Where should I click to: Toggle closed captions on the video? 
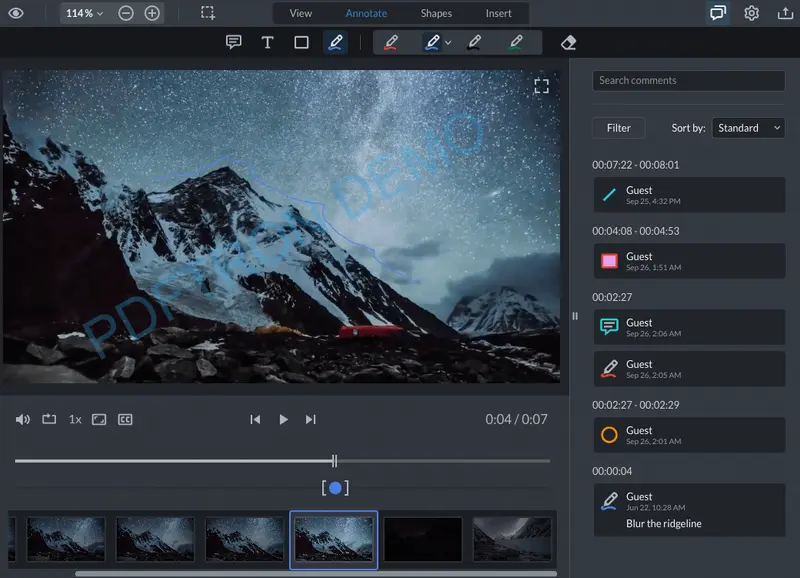125,419
